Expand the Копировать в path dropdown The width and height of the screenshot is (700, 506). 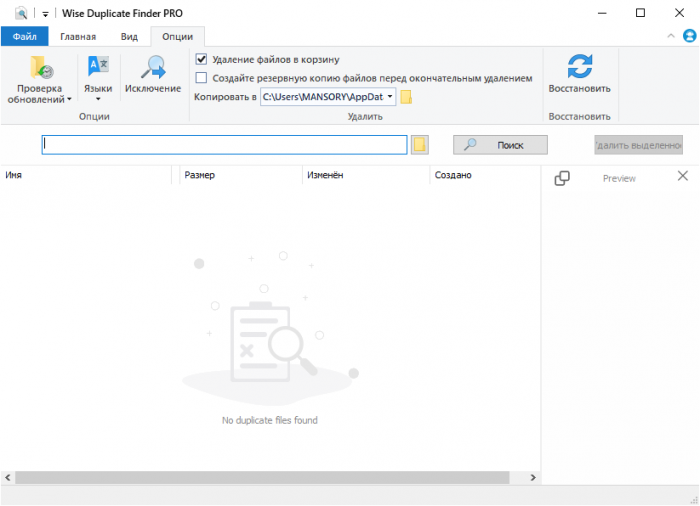pyautogui.click(x=390, y=96)
